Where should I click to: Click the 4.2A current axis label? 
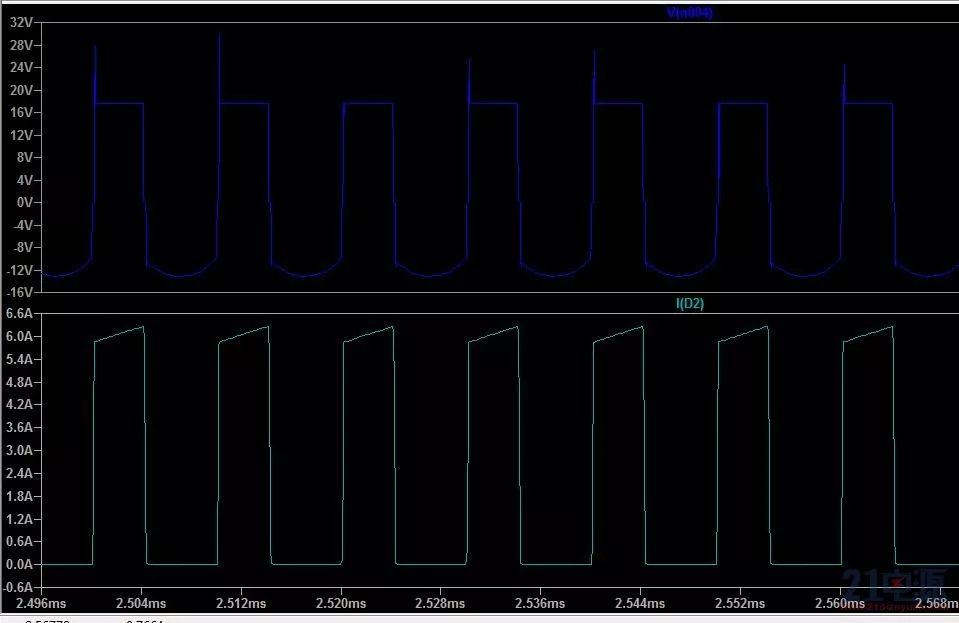click(x=19, y=405)
